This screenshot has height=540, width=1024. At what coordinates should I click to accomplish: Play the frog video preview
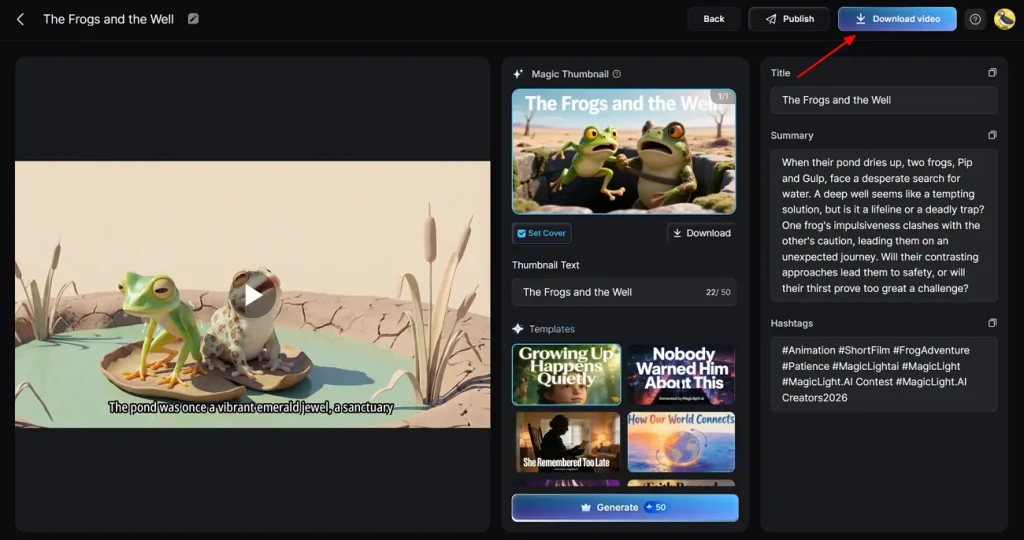pyautogui.click(x=253, y=294)
